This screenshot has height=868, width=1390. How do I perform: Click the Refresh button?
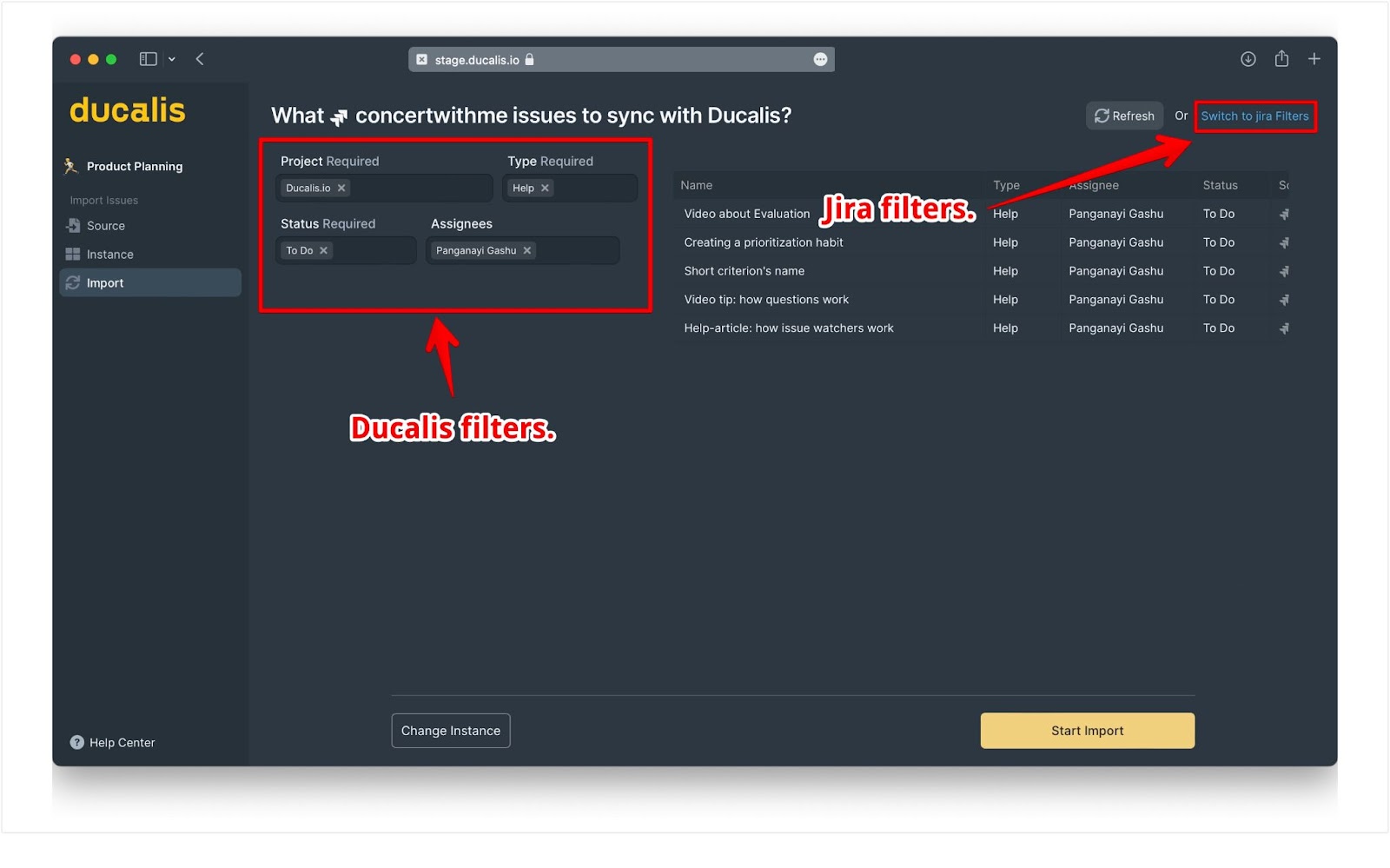1124,116
